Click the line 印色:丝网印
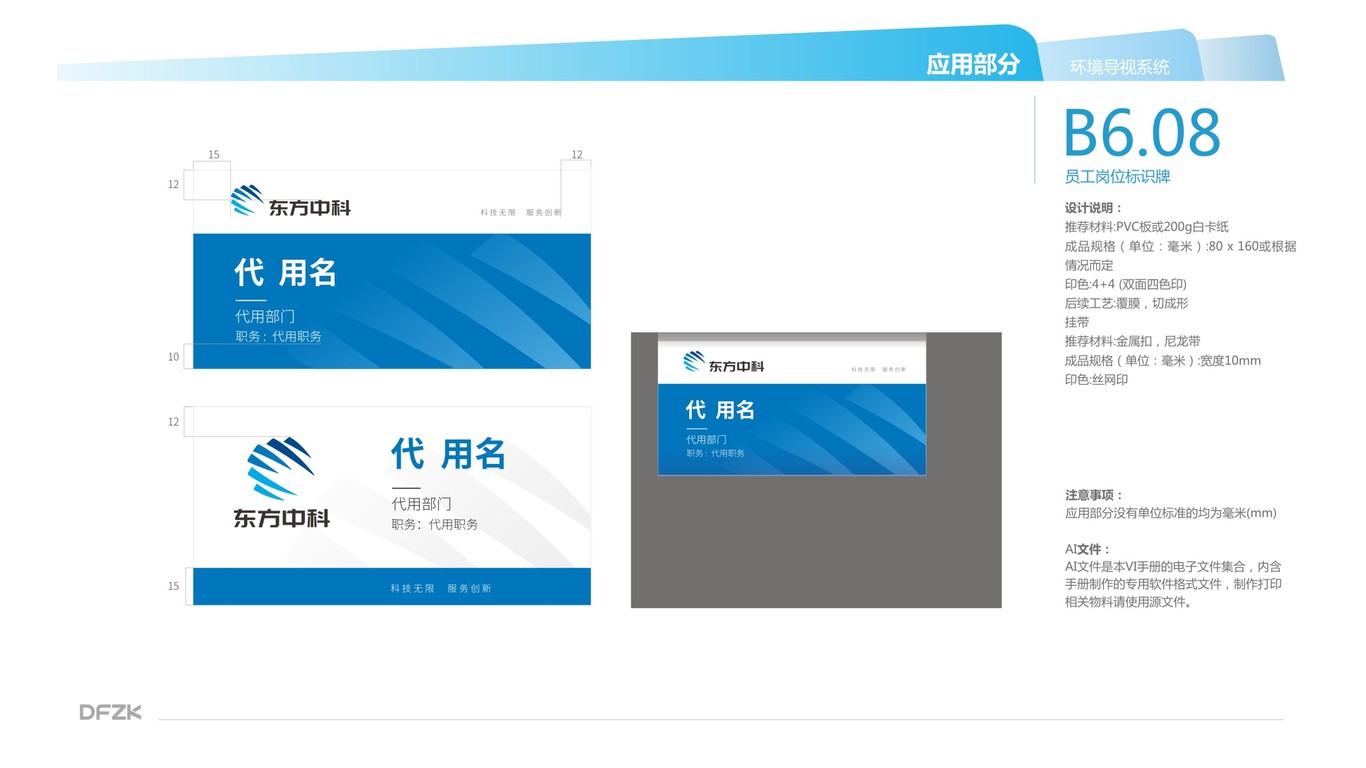The height and width of the screenshot is (768, 1366). [x=1096, y=379]
